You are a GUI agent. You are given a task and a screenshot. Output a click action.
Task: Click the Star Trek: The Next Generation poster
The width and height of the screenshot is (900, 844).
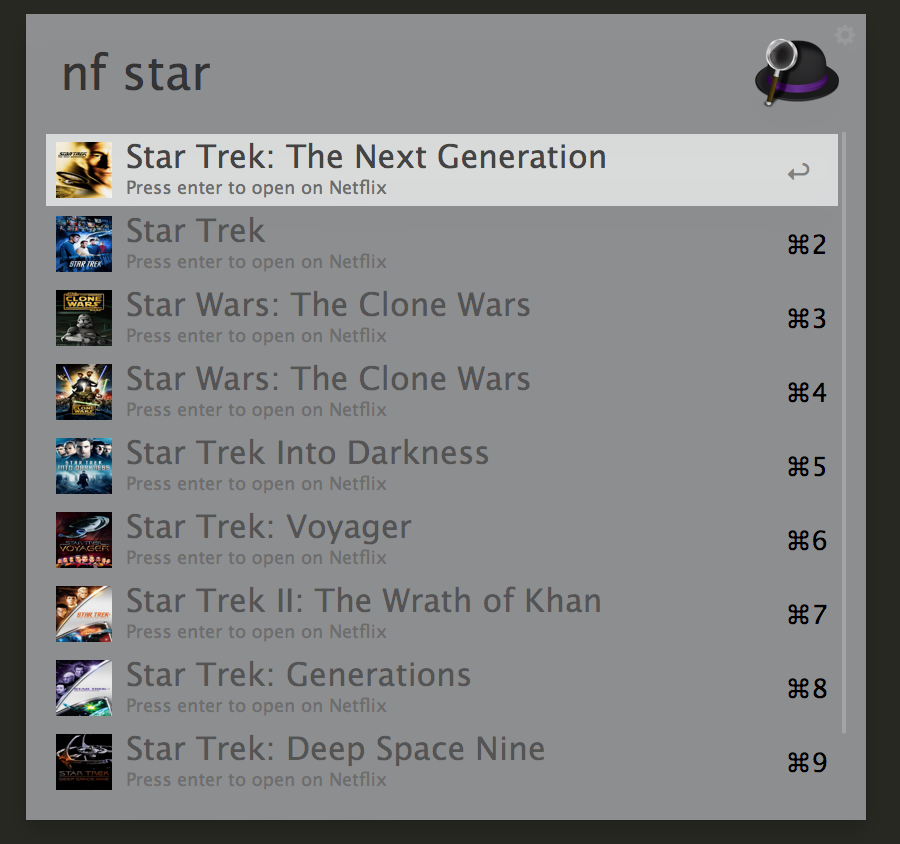click(84, 170)
